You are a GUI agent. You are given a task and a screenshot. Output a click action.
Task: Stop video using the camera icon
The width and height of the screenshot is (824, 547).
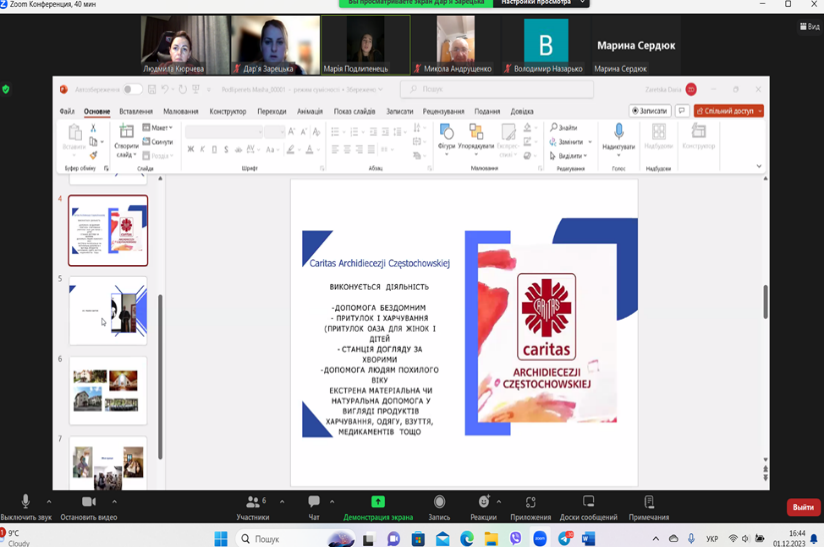point(88,502)
